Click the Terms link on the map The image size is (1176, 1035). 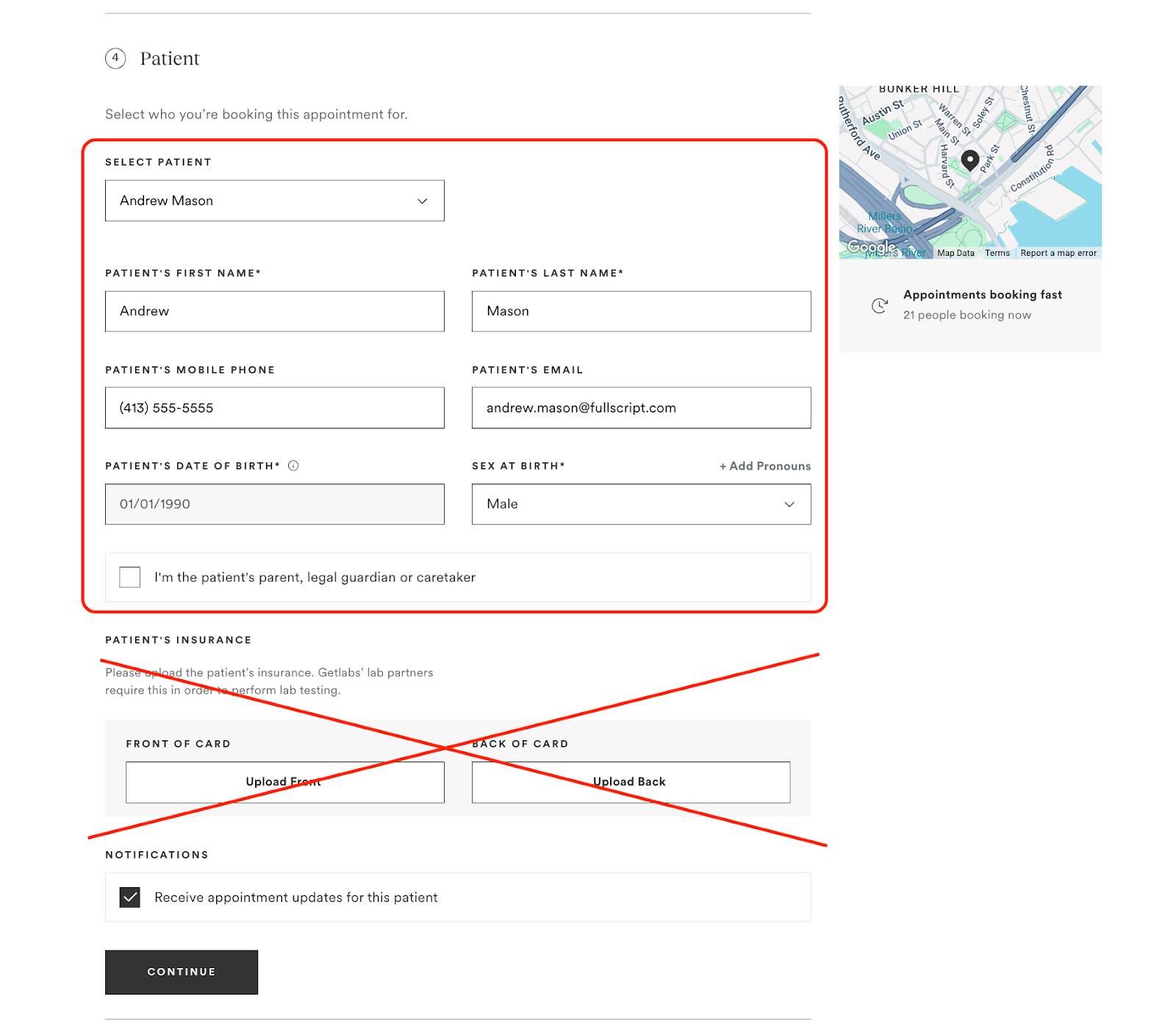coord(997,253)
